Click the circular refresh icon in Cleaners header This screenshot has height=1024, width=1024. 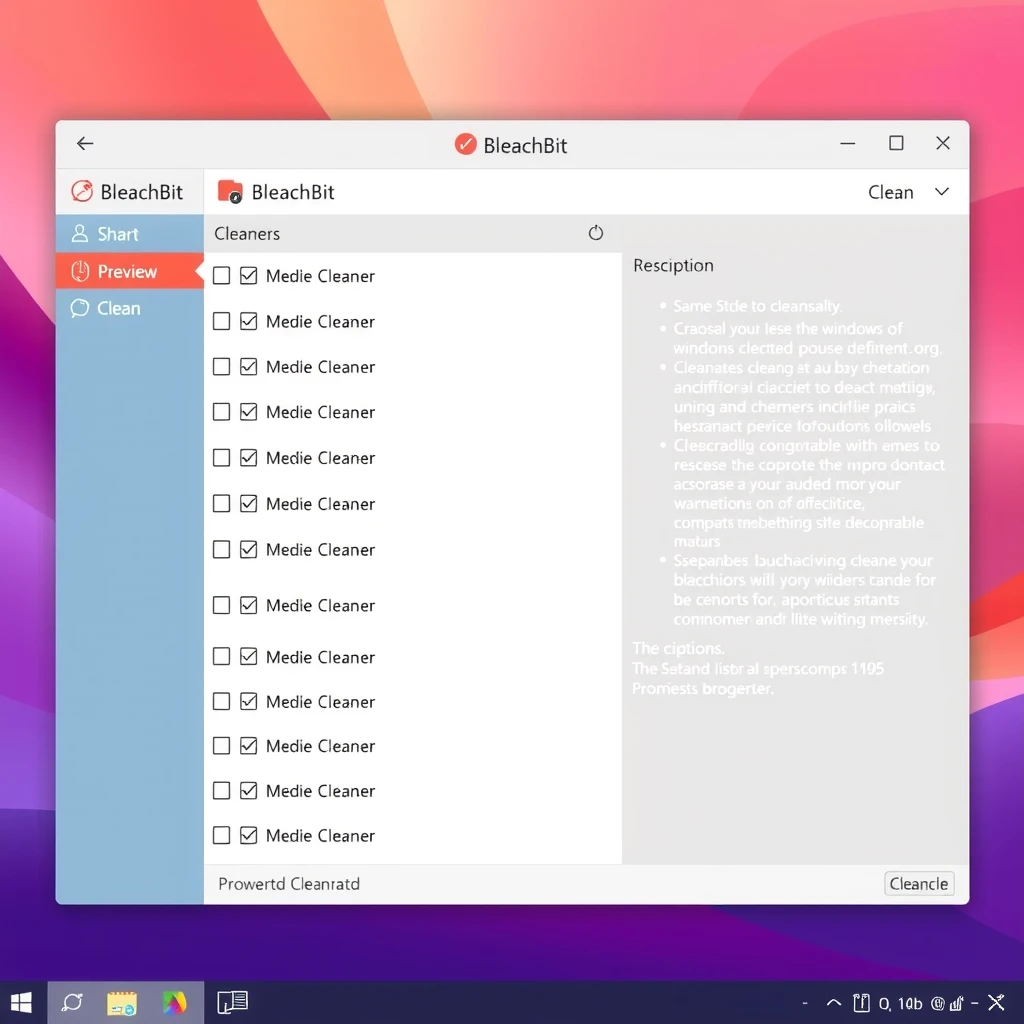596,233
